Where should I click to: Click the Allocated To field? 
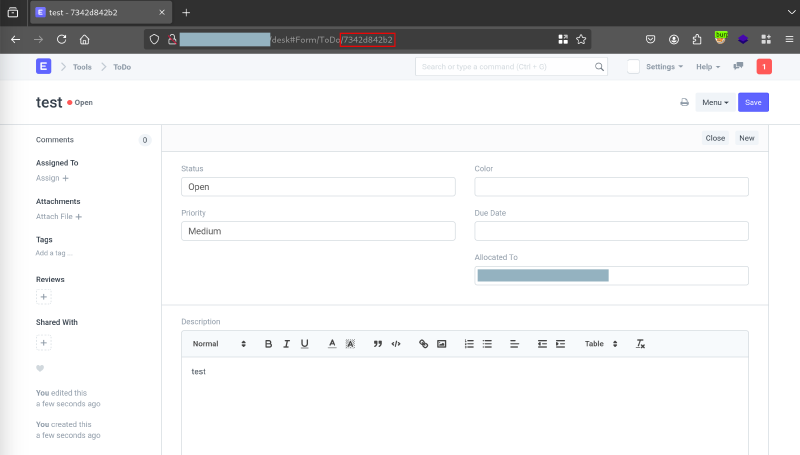(x=611, y=275)
